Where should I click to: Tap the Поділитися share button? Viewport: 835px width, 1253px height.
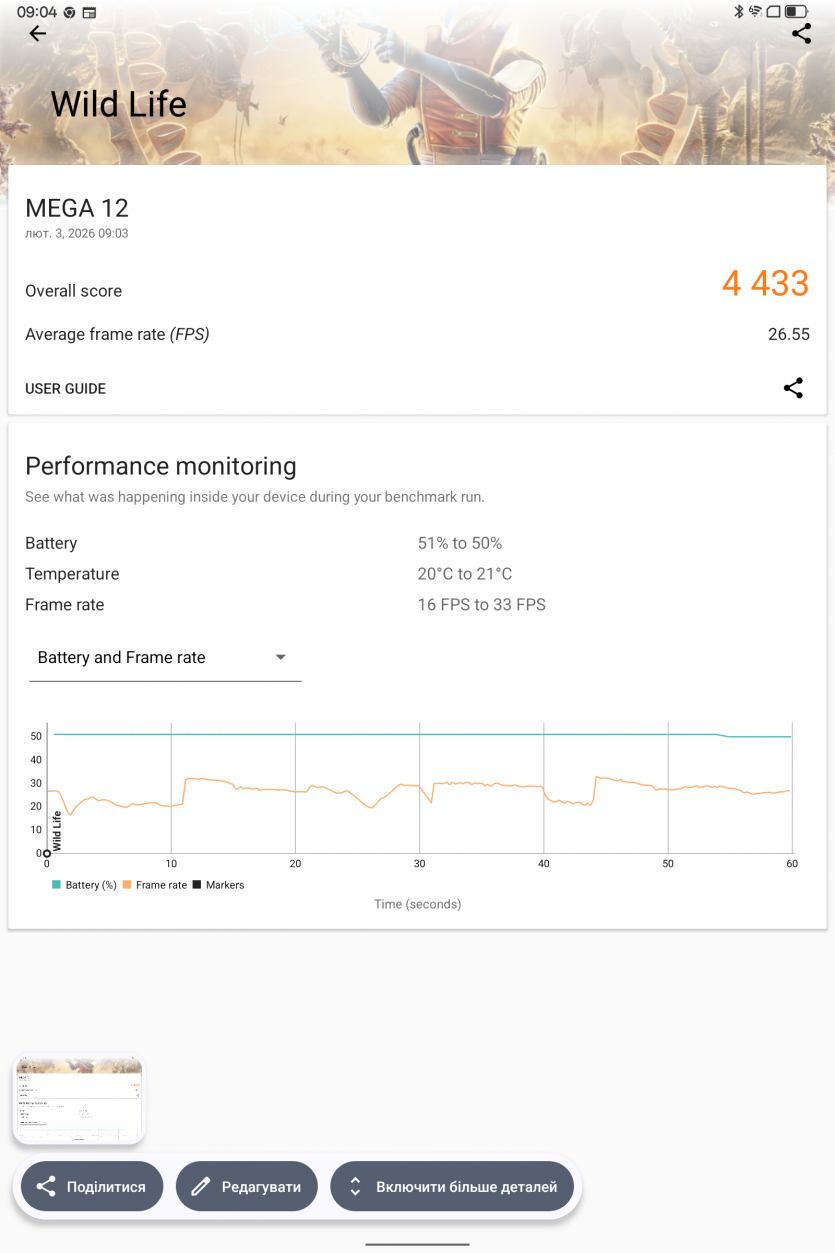point(91,1187)
